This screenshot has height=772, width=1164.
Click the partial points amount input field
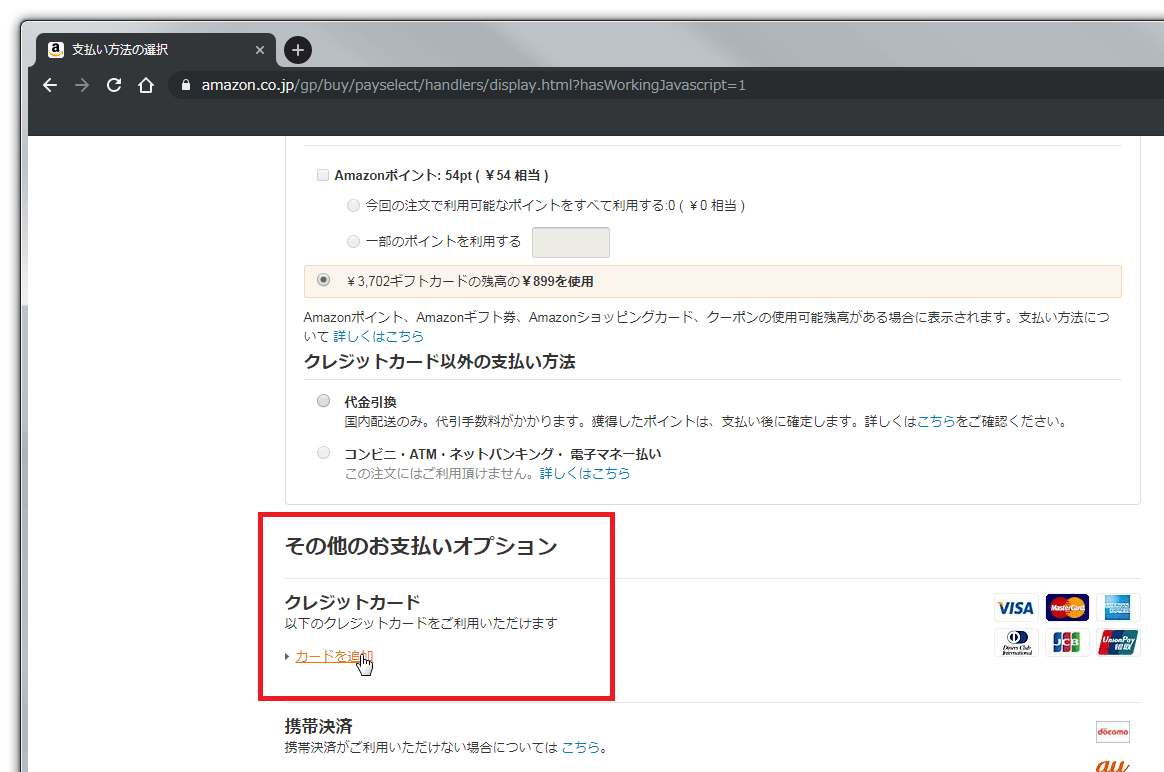[570, 242]
